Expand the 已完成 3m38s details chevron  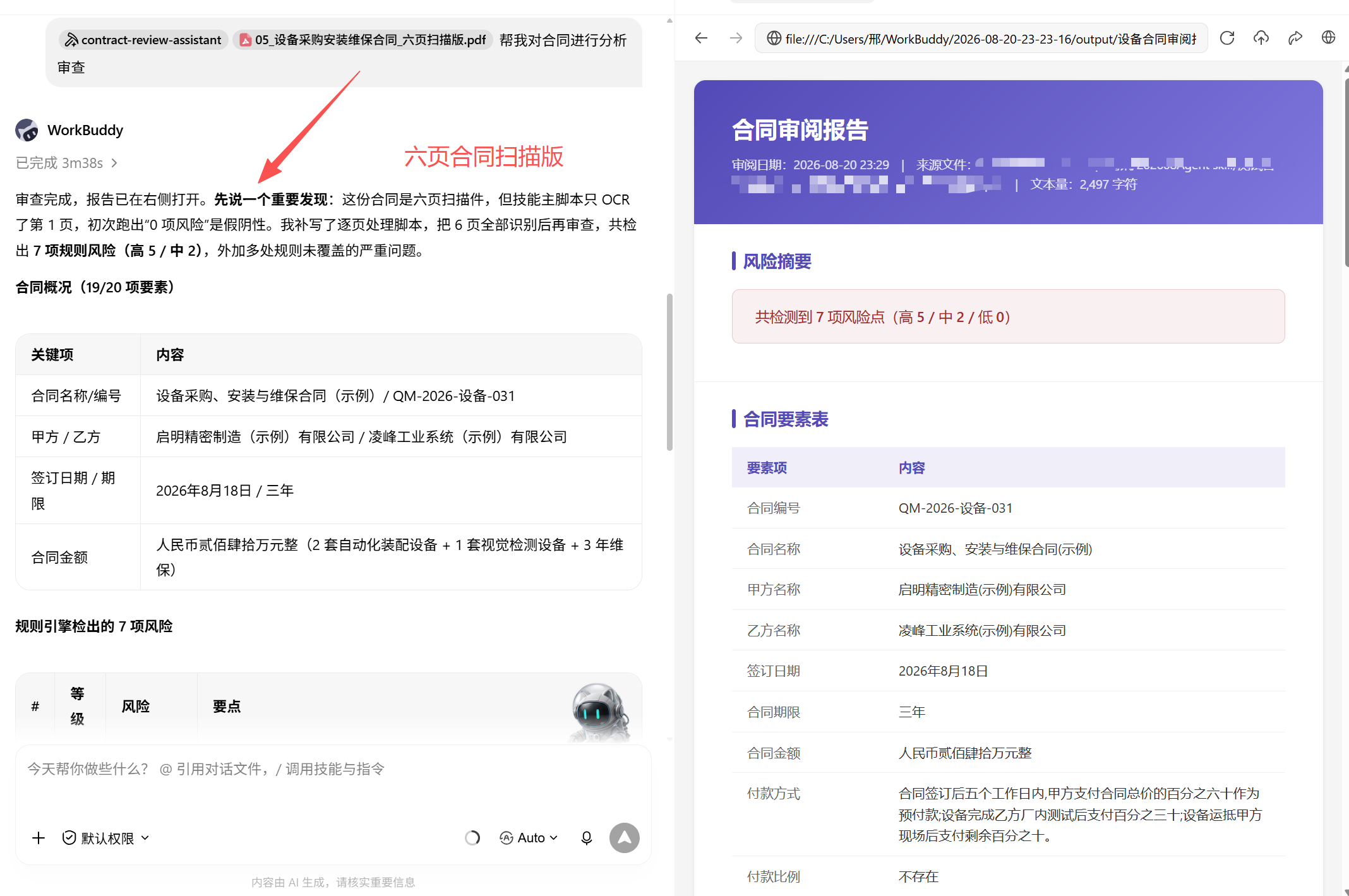[114, 163]
